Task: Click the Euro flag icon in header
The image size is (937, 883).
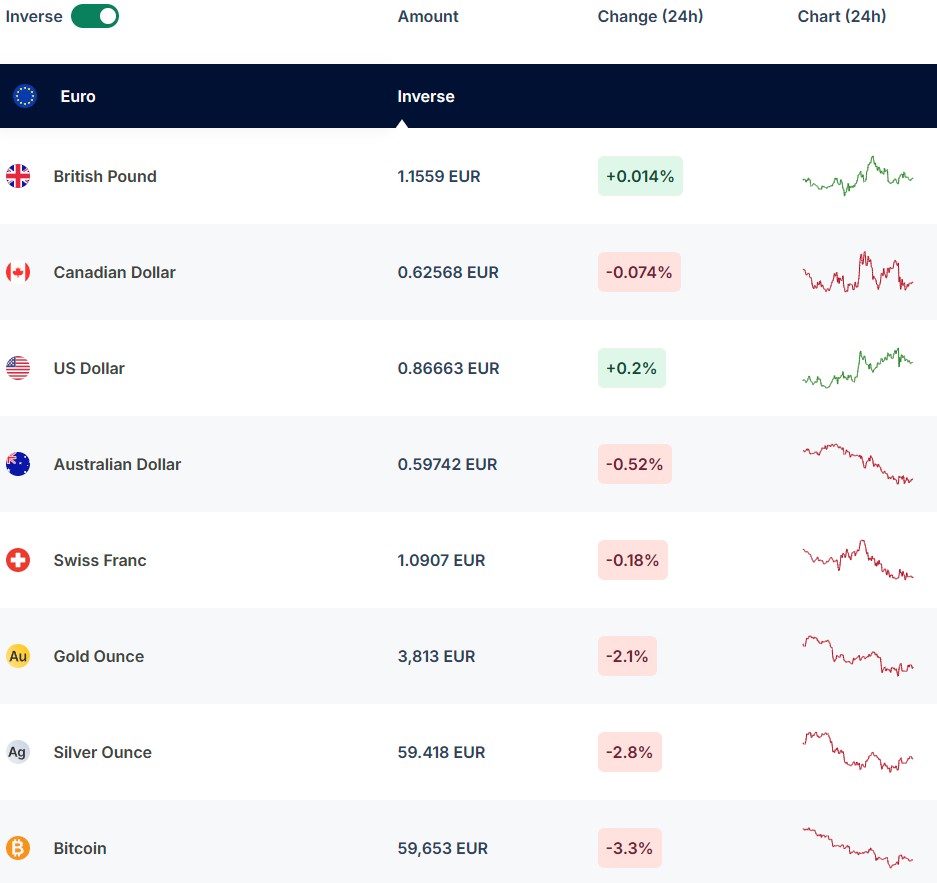Action: pos(25,96)
